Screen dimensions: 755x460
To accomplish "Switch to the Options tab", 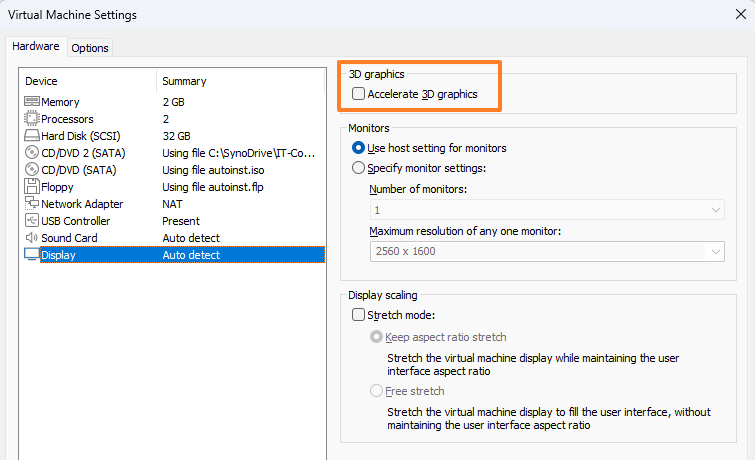I will pyautogui.click(x=90, y=48).
